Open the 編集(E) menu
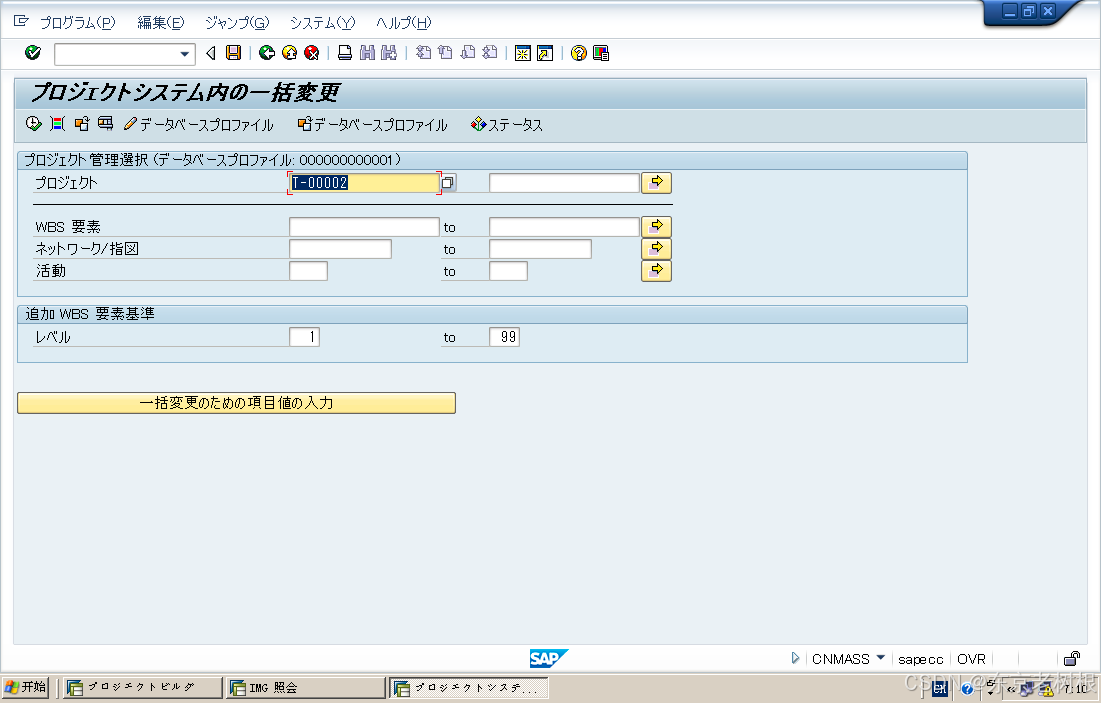Screen dimensions: 1101x703 coord(160,22)
